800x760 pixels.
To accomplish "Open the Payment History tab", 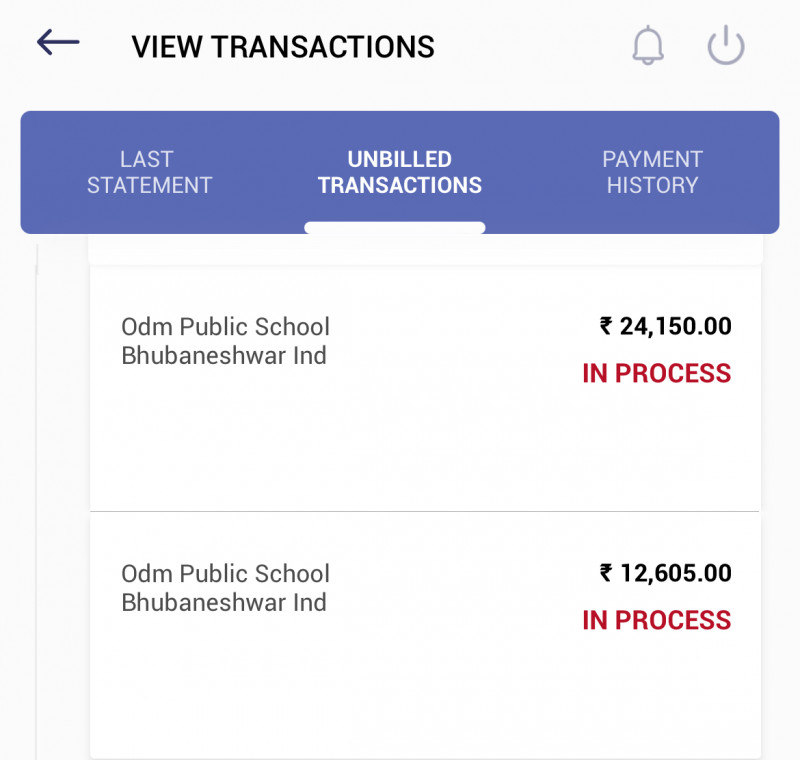I will point(652,172).
